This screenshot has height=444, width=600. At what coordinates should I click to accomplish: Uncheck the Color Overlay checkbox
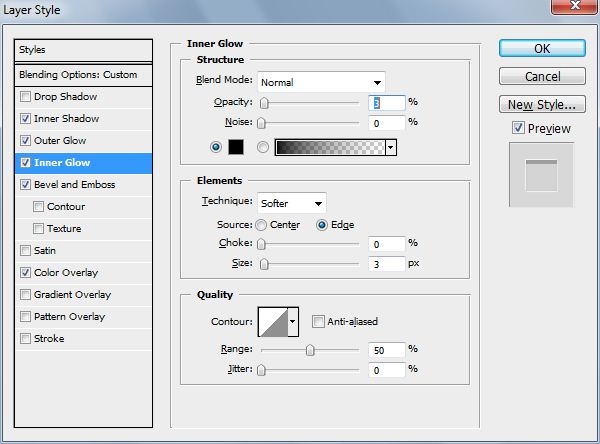click(25, 273)
